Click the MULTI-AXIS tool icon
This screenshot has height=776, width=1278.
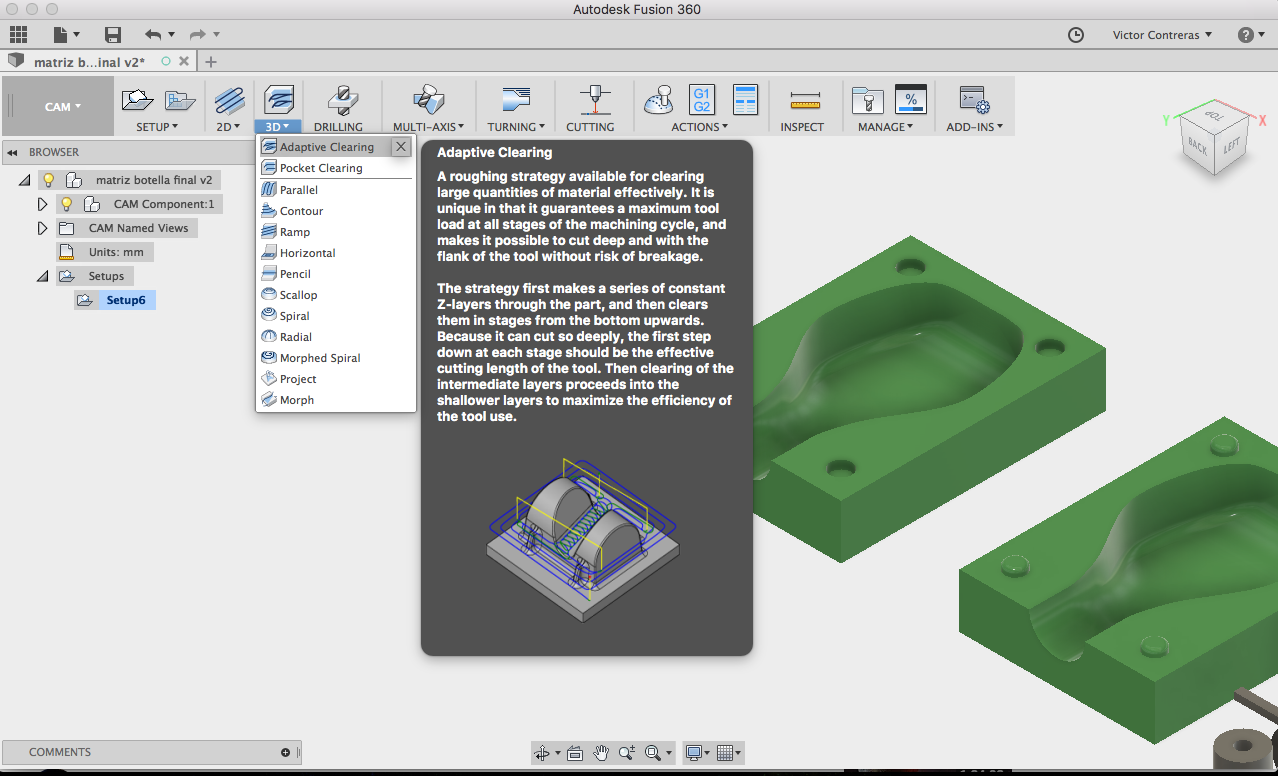[x=428, y=100]
